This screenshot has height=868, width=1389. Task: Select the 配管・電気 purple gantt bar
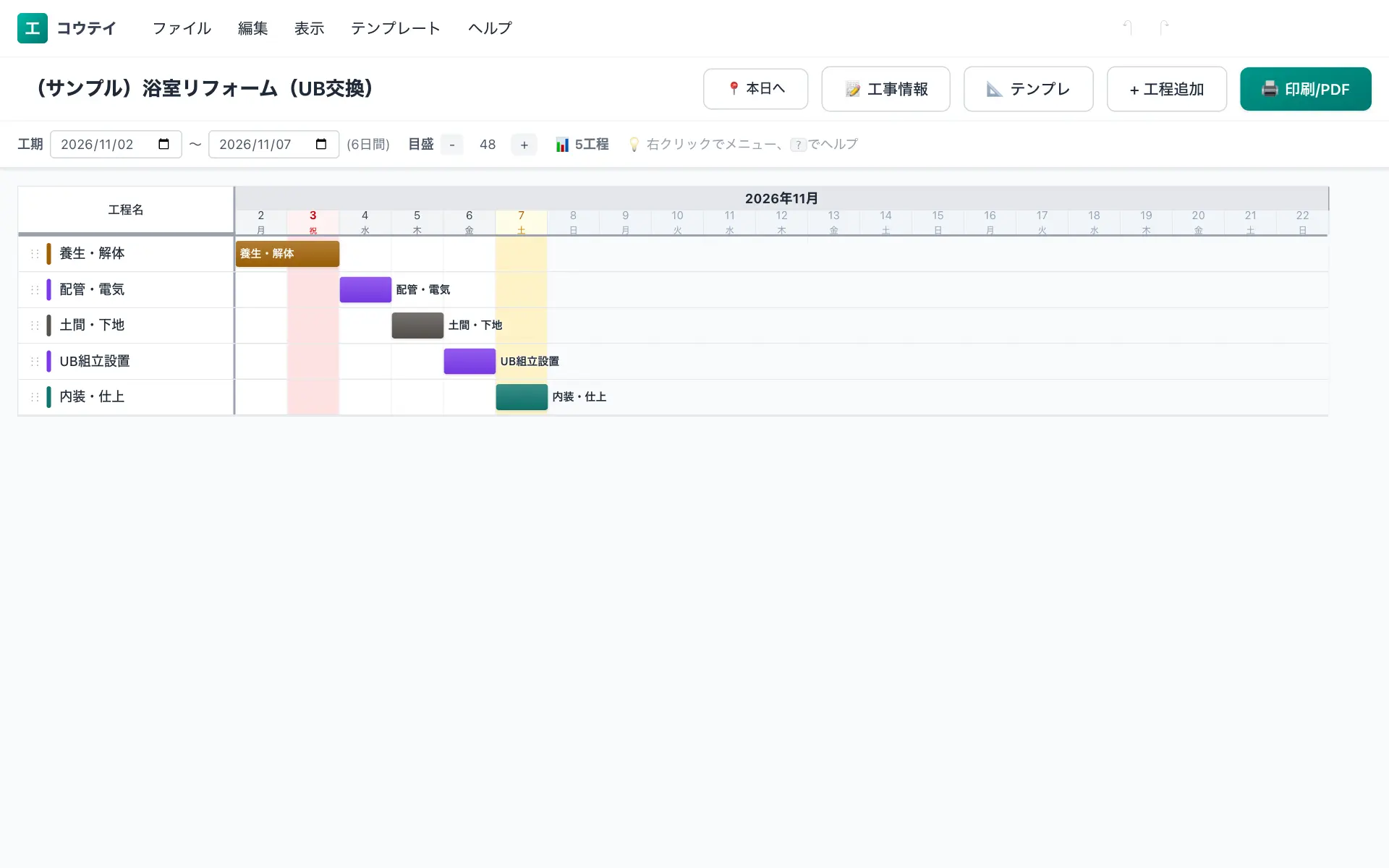click(x=365, y=289)
